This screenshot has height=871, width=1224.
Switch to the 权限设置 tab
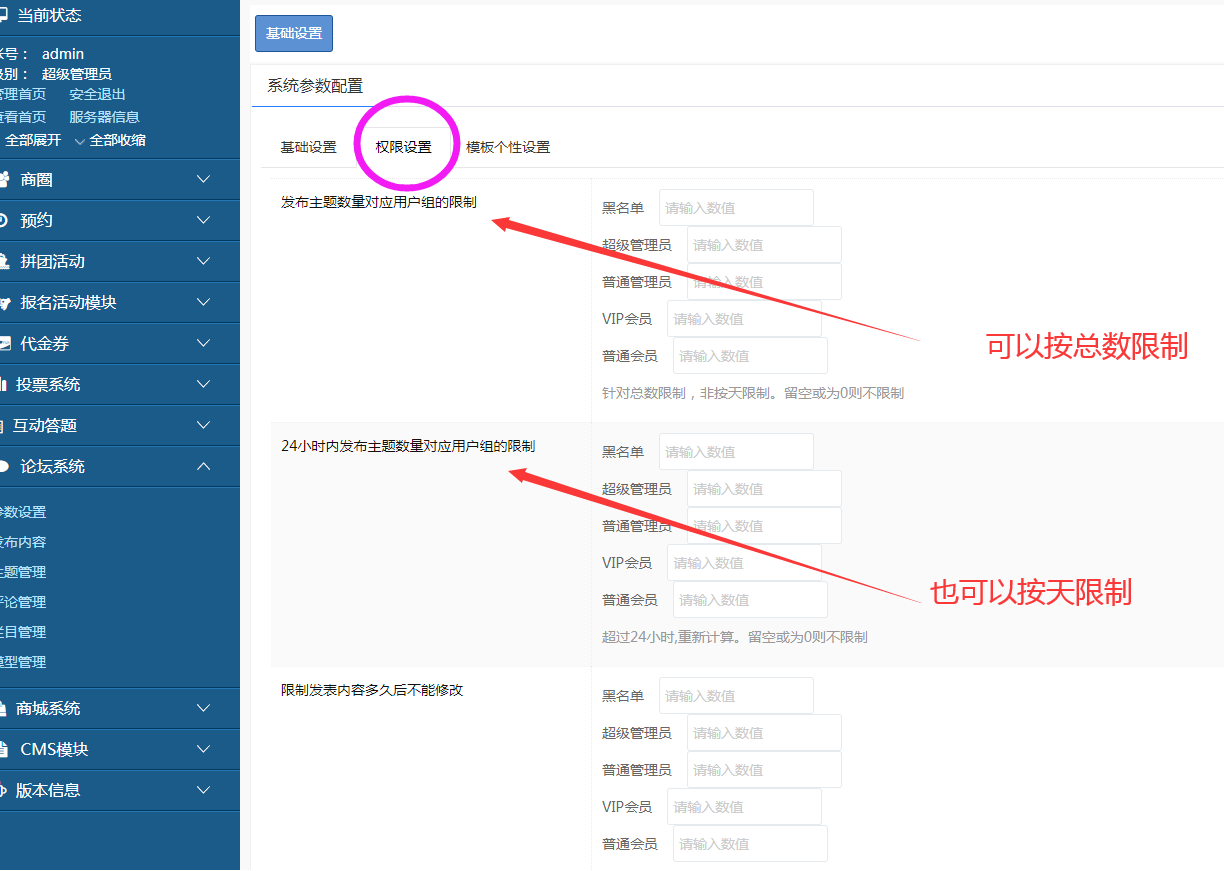coord(403,148)
